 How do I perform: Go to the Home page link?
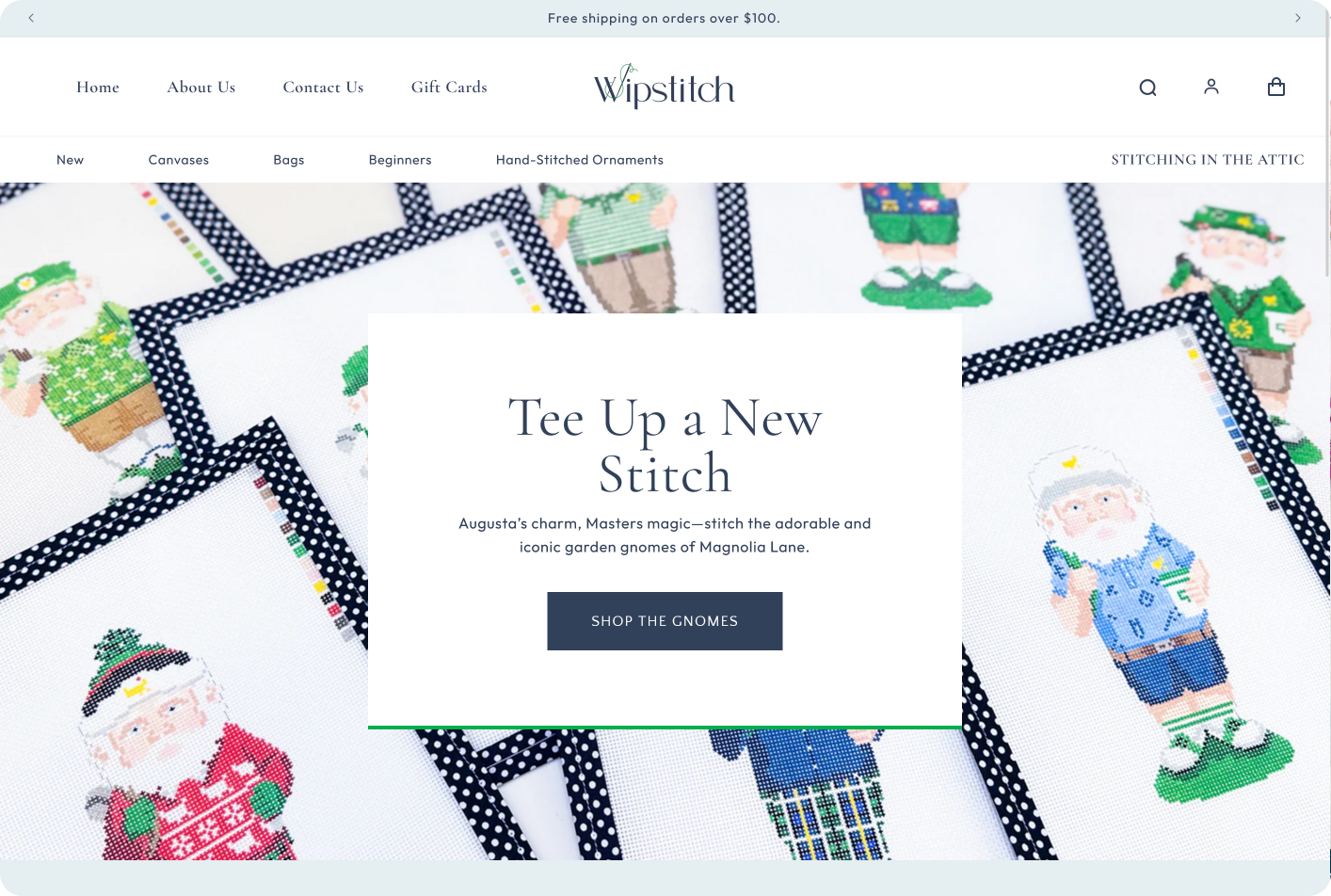click(x=98, y=87)
